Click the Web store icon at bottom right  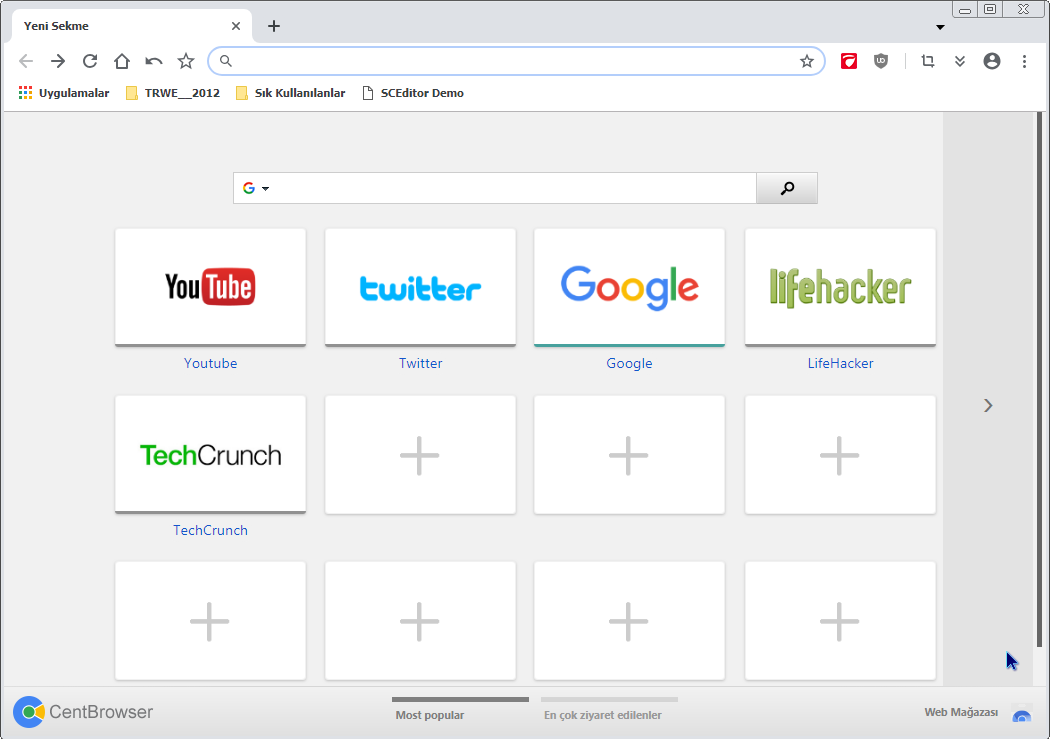[1022, 714]
